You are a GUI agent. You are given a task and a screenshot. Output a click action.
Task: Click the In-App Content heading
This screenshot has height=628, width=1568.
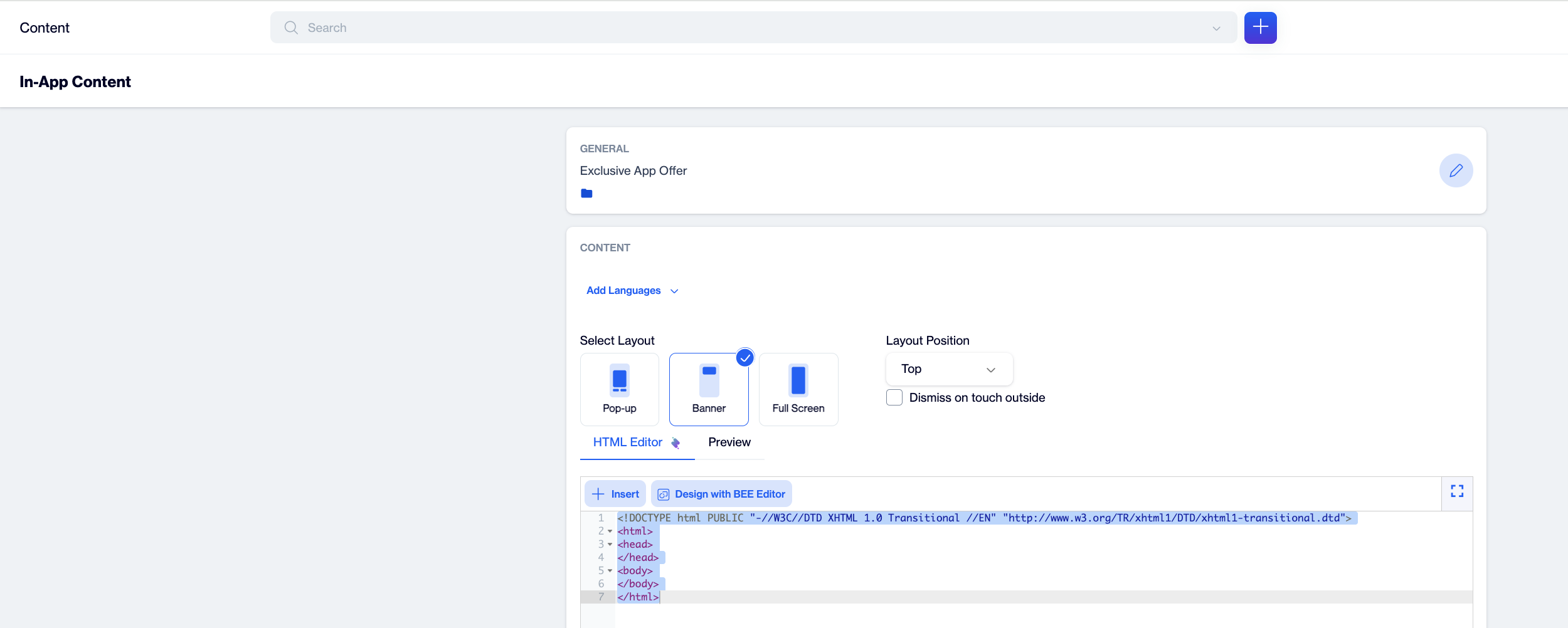(x=75, y=81)
